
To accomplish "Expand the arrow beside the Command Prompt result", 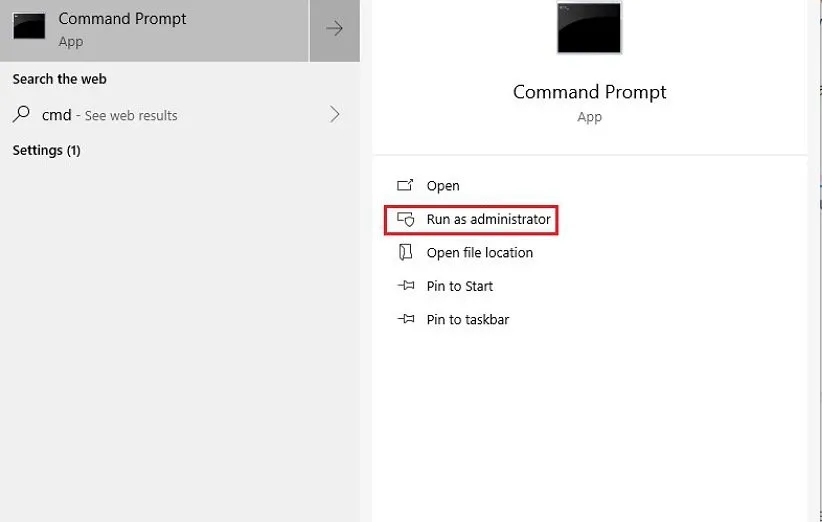I will point(334,29).
